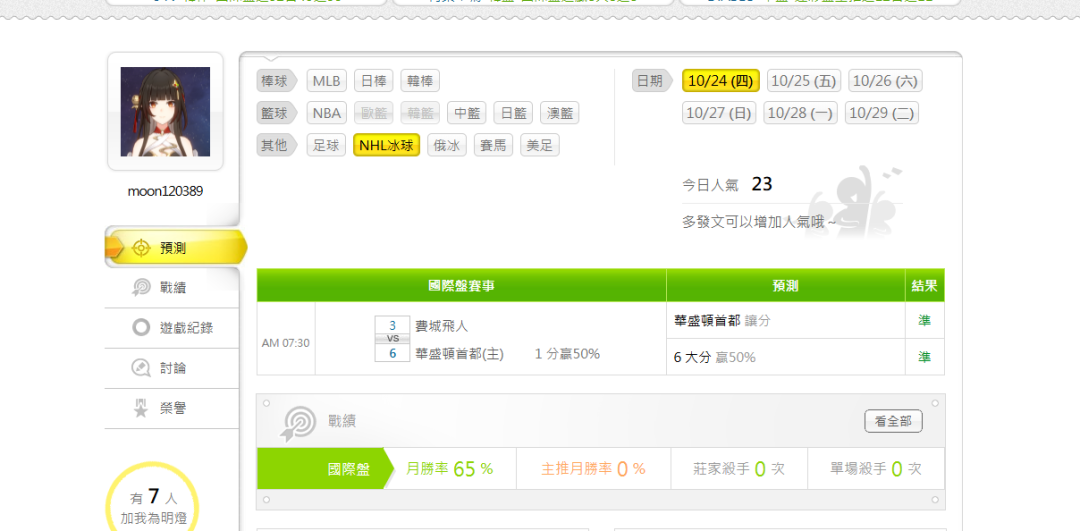Click the target icon beside 預測
Screen dimensions: 1080x531
141,248
